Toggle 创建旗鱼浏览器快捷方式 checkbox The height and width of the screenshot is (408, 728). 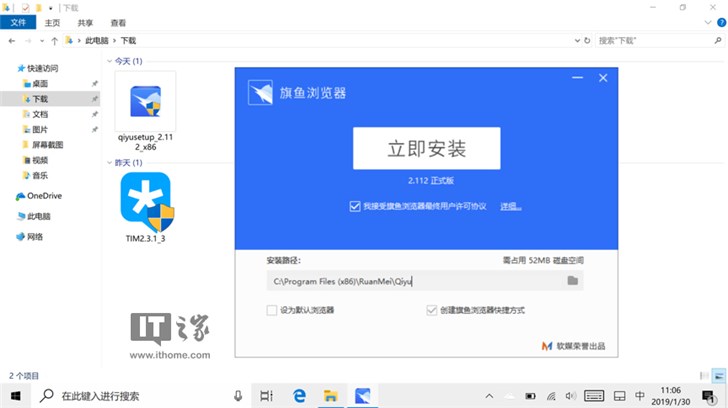431,310
